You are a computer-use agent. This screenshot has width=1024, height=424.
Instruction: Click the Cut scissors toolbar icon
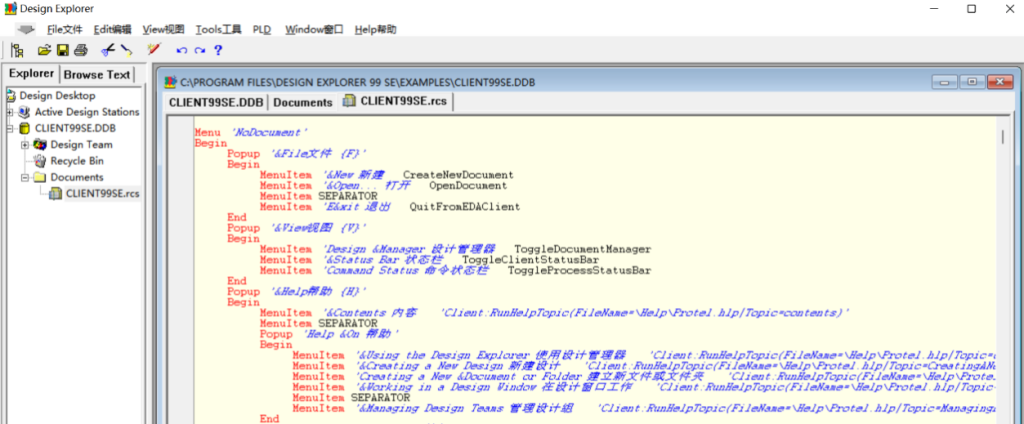[108, 50]
